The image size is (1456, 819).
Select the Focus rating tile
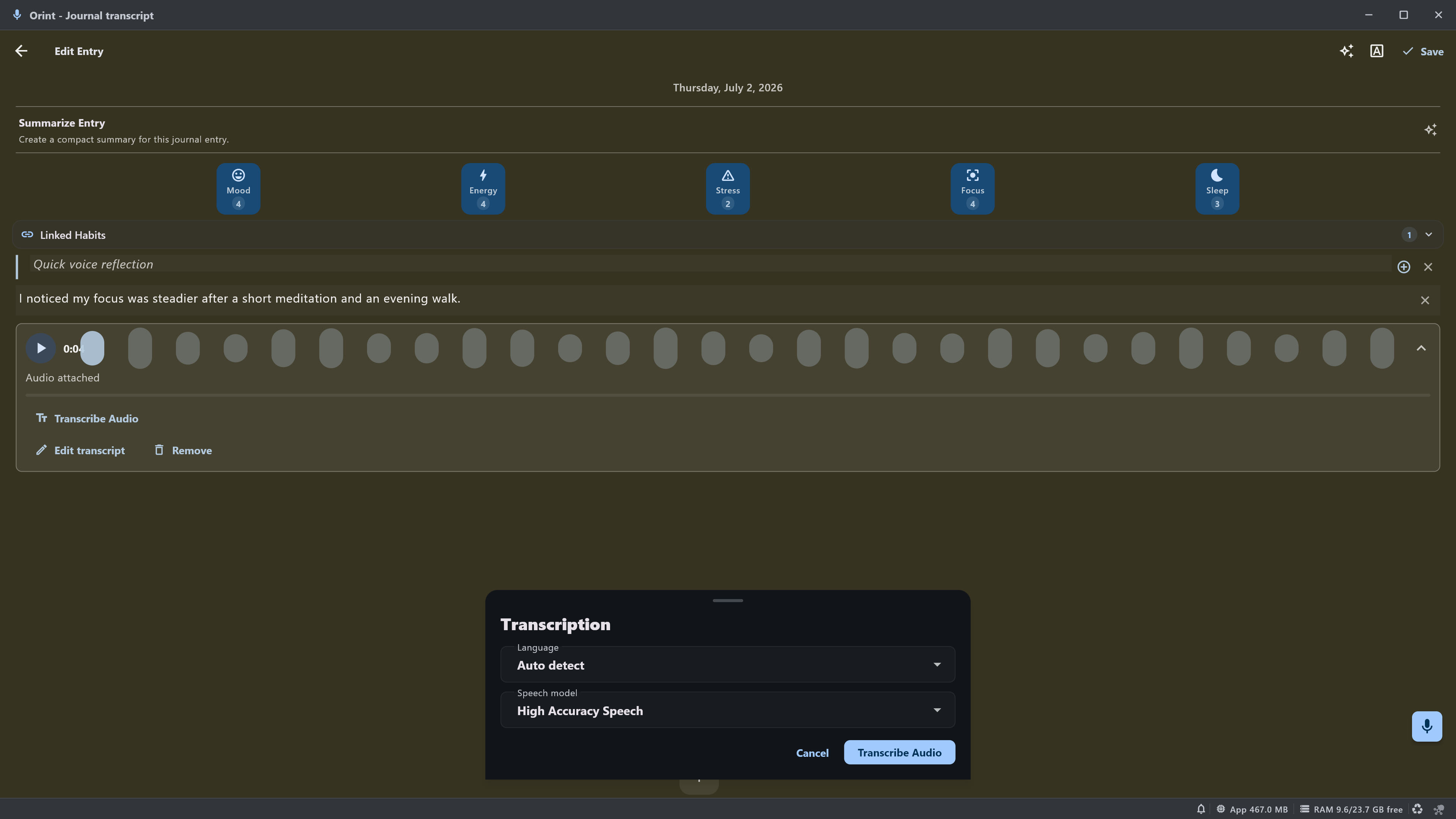(x=973, y=189)
